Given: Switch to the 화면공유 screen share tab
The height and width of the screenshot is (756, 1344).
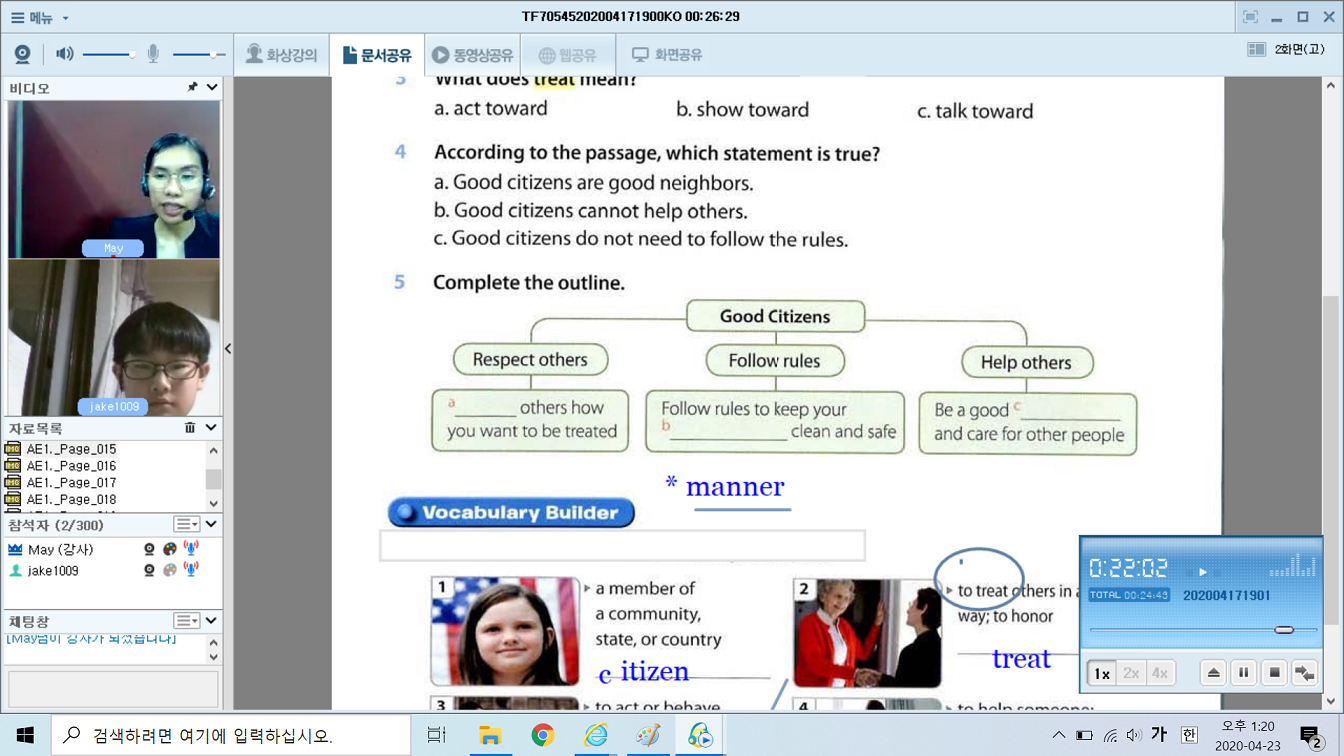Looking at the screenshot, I should coord(667,55).
